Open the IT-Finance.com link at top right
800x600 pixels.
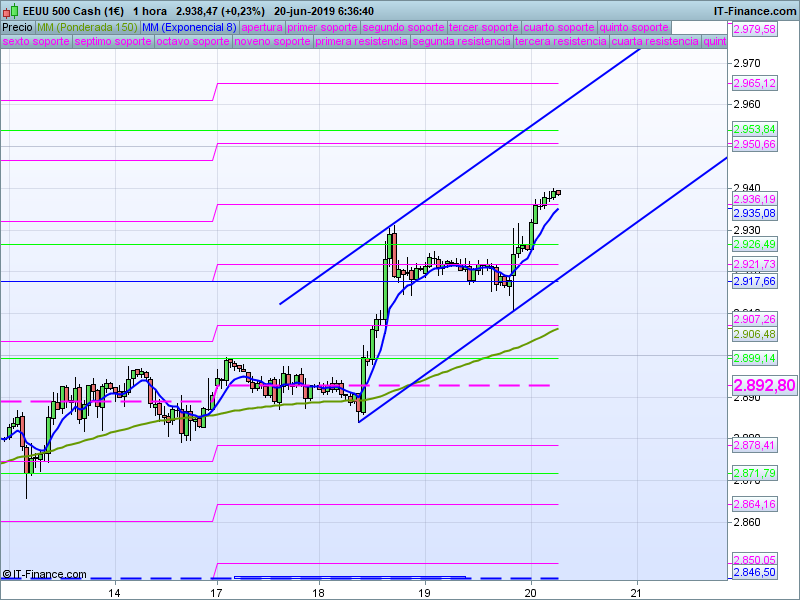point(754,10)
